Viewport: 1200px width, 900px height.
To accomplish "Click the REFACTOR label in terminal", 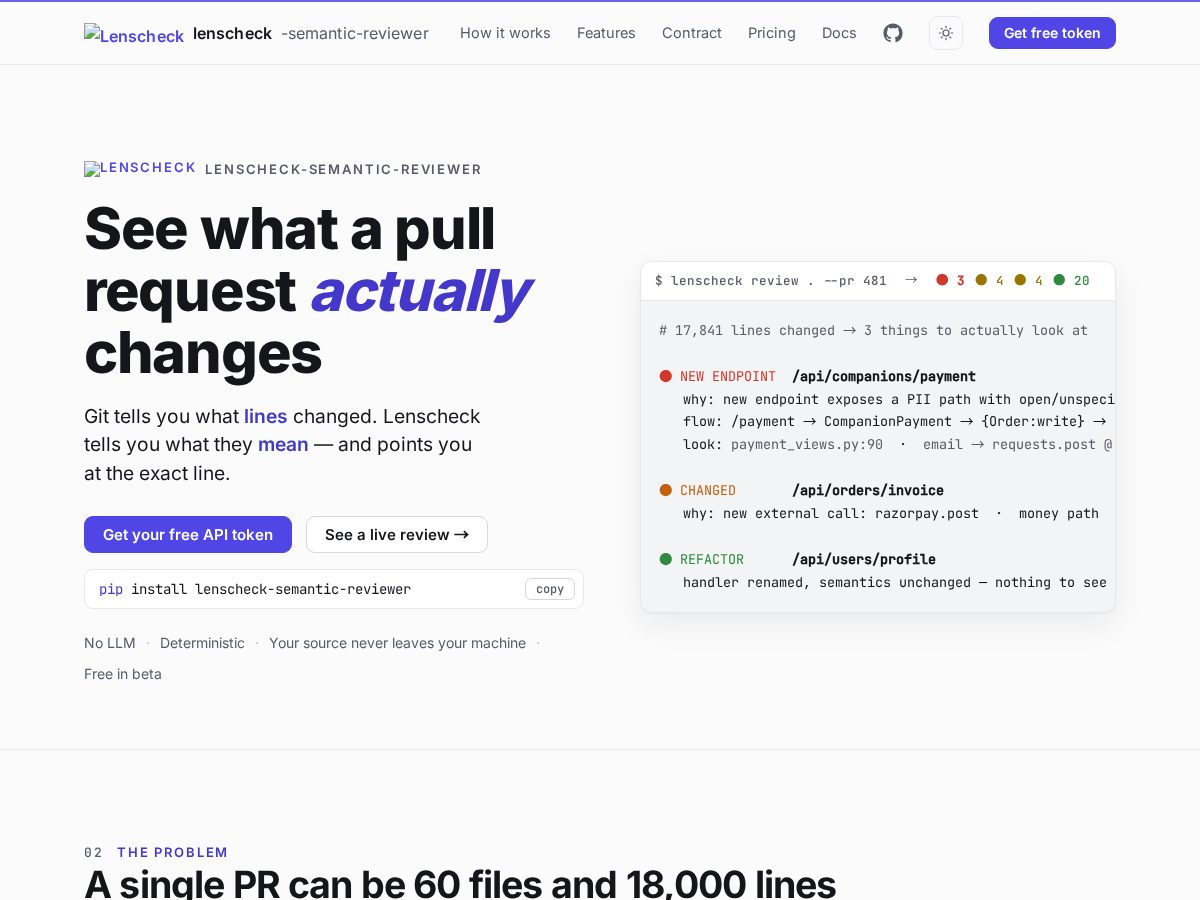I will point(712,560).
